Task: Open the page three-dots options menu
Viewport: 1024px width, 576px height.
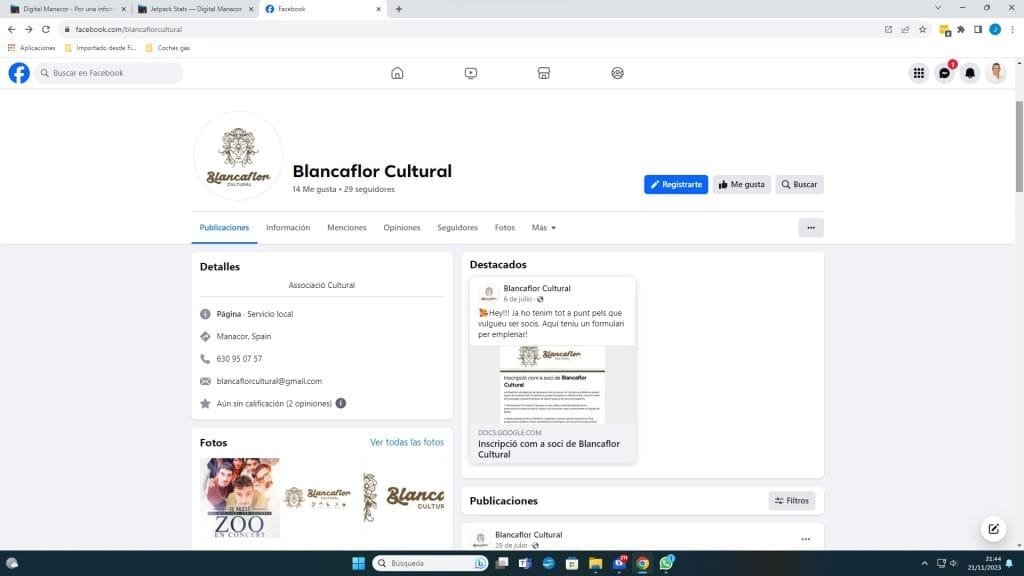Action: [810, 228]
